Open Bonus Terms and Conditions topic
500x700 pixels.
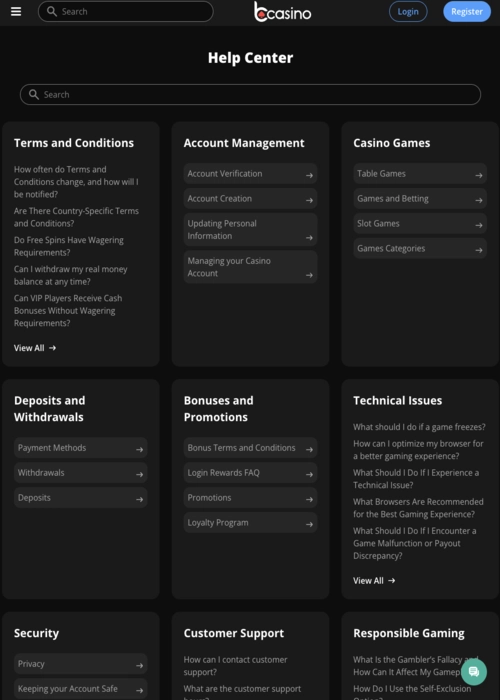[x=250, y=448]
